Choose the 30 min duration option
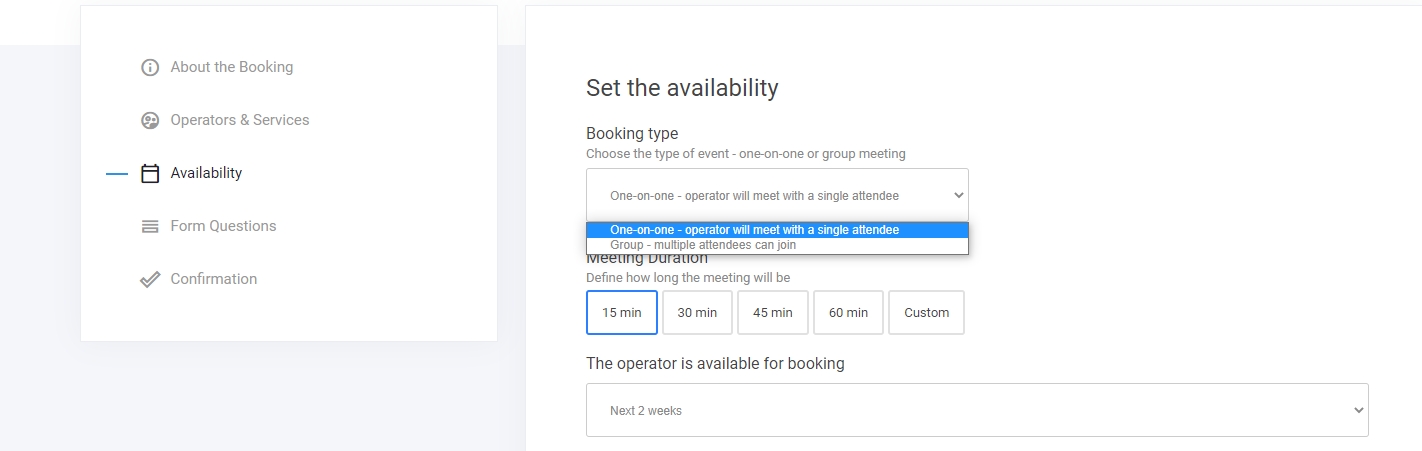The height and width of the screenshot is (451, 1422). tap(697, 312)
